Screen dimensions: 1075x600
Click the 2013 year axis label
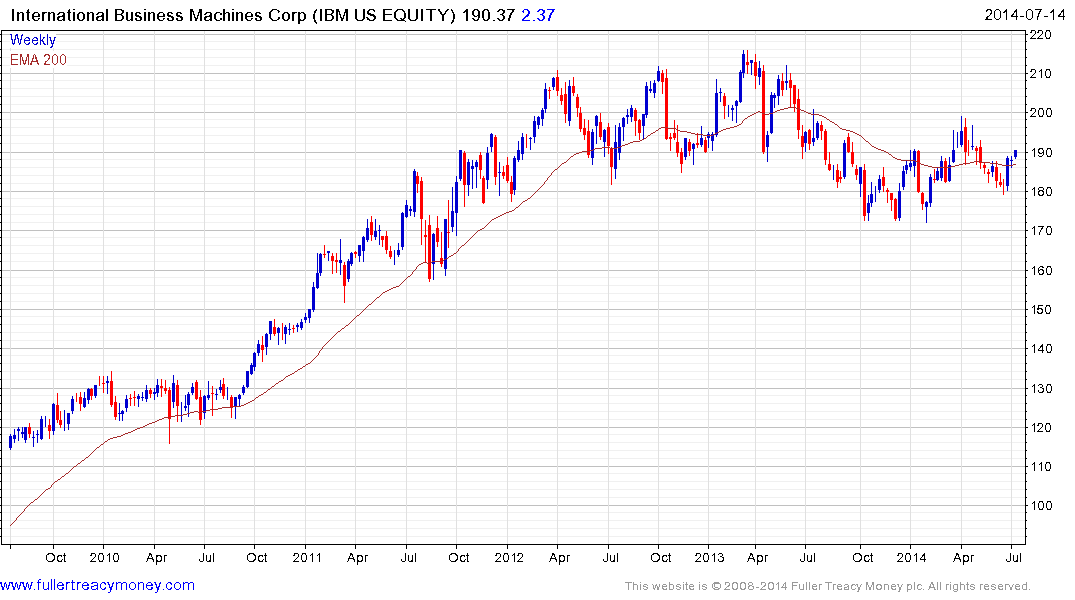click(x=709, y=557)
